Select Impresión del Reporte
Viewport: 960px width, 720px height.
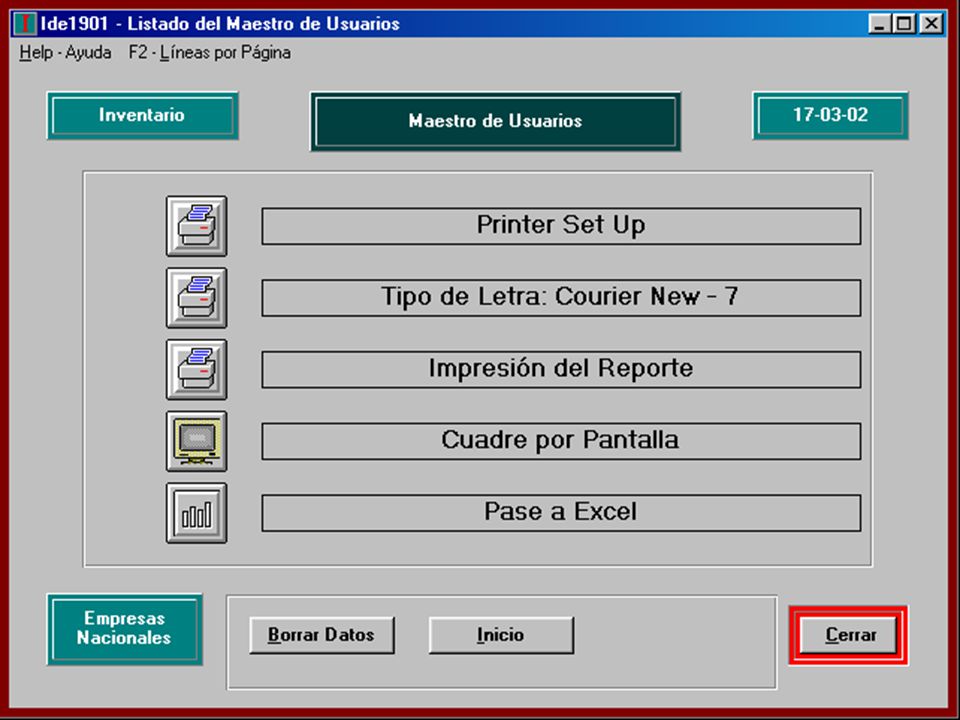pos(561,369)
